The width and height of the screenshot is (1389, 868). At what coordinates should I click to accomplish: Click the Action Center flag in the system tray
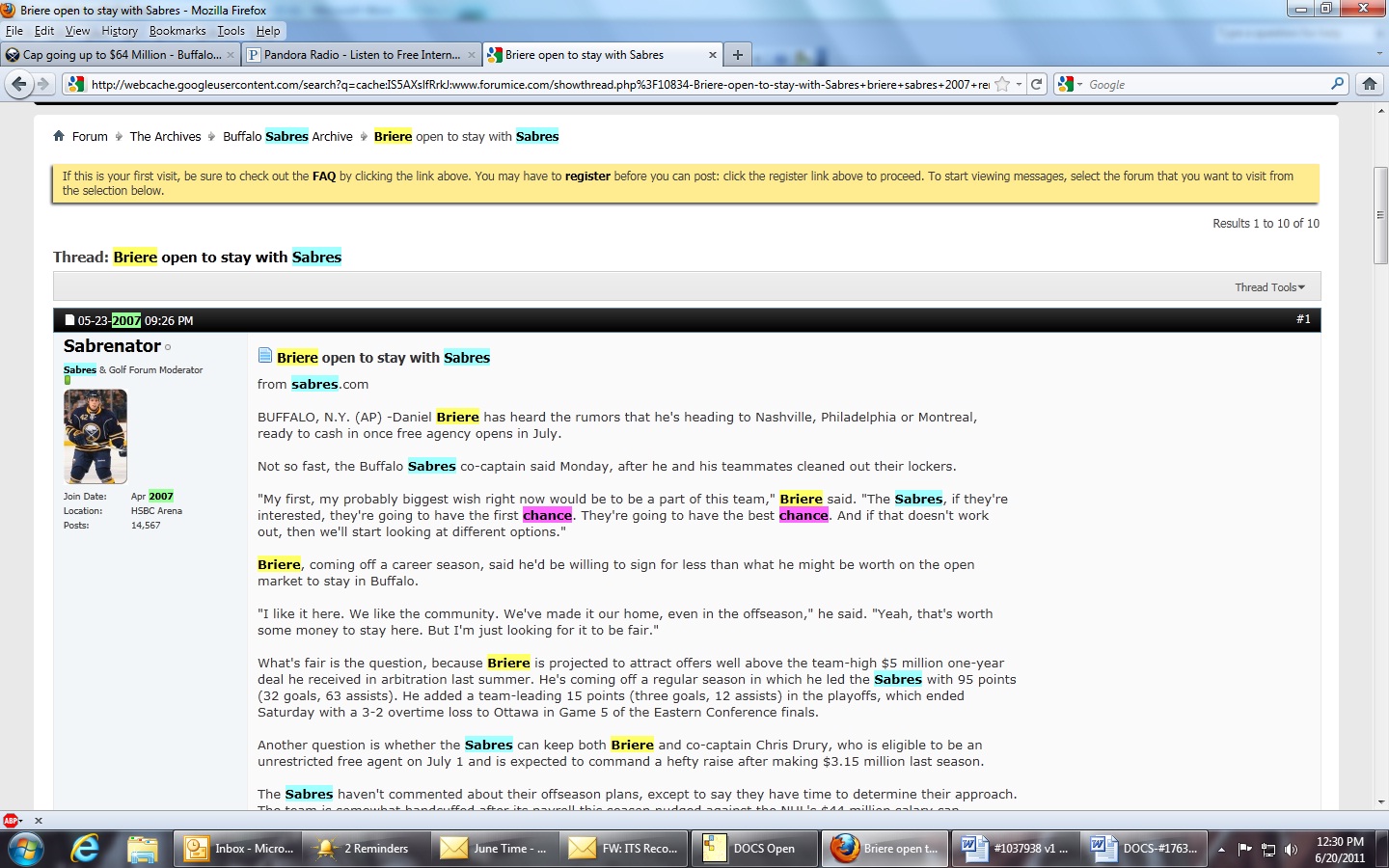click(1244, 849)
